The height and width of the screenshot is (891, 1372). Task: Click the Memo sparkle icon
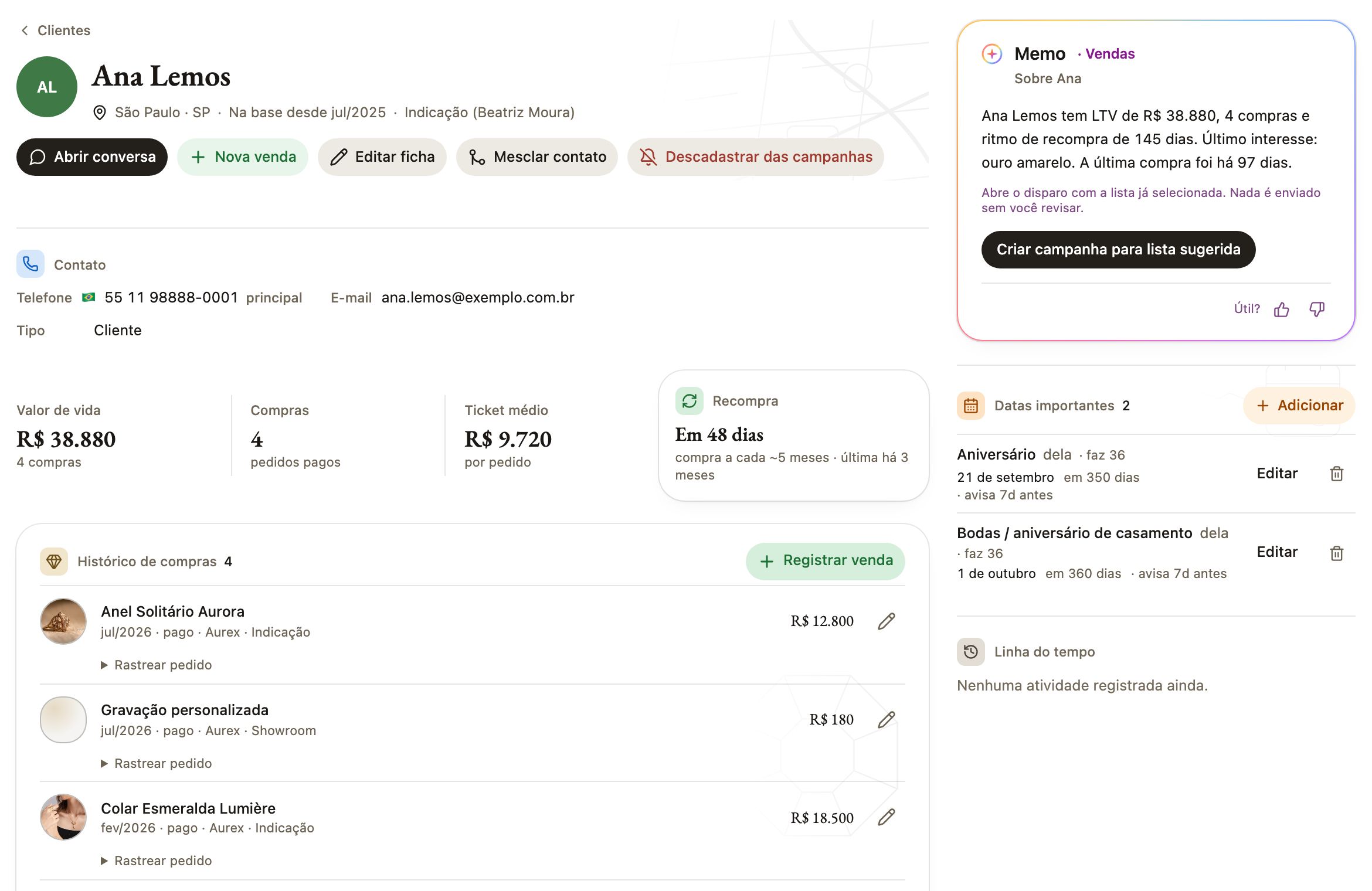click(992, 54)
